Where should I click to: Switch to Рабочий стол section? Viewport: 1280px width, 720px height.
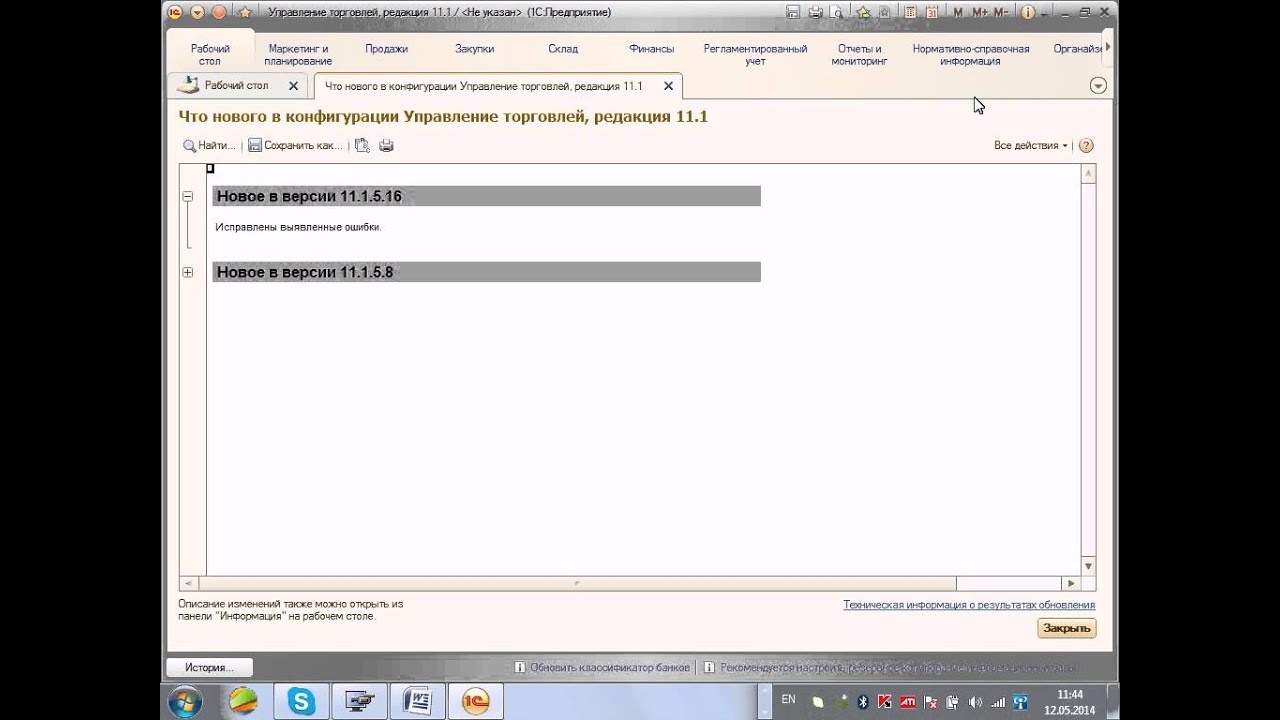point(210,55)
